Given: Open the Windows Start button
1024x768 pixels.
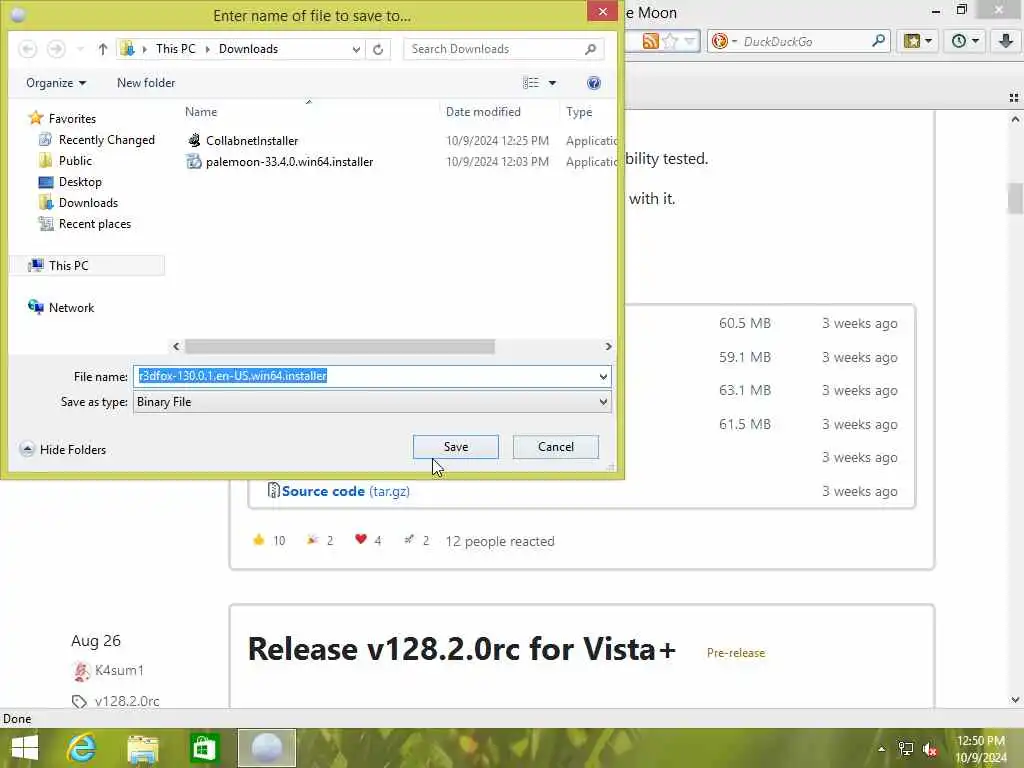Looking at the screenshot, I should point(25,748).
